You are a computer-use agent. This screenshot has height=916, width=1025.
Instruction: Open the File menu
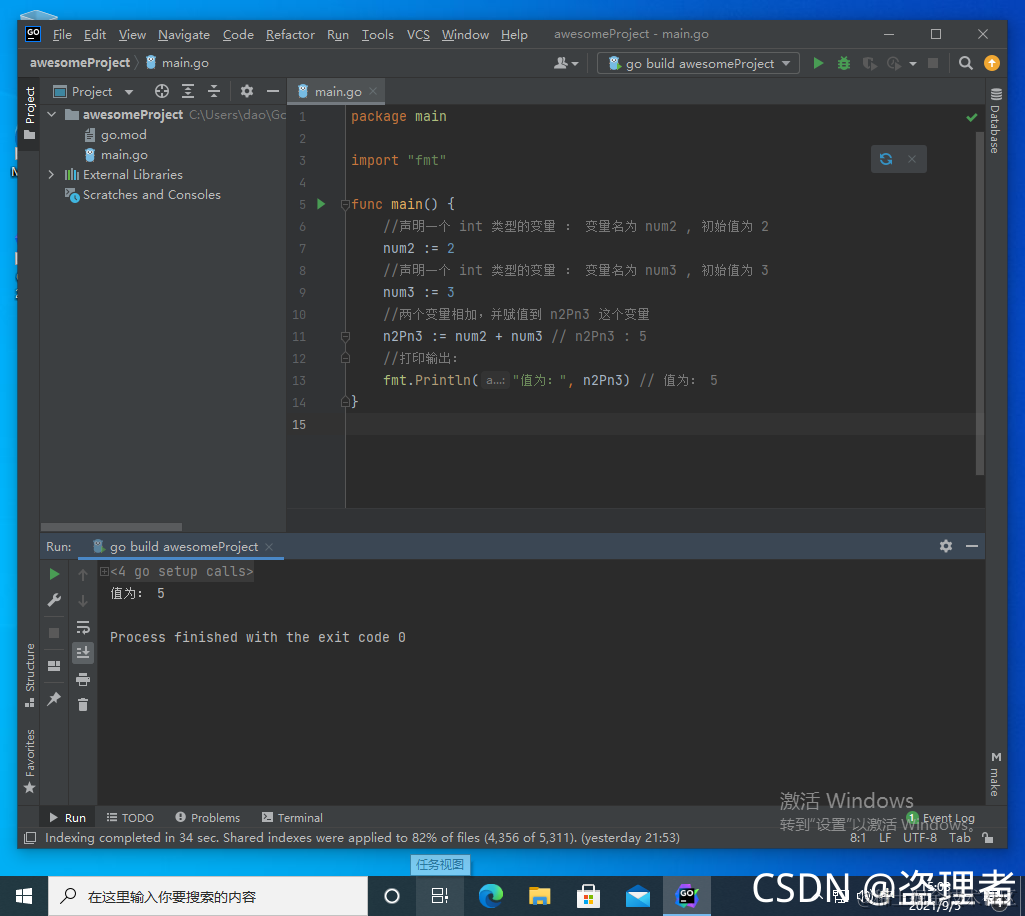tap(62, 35)
